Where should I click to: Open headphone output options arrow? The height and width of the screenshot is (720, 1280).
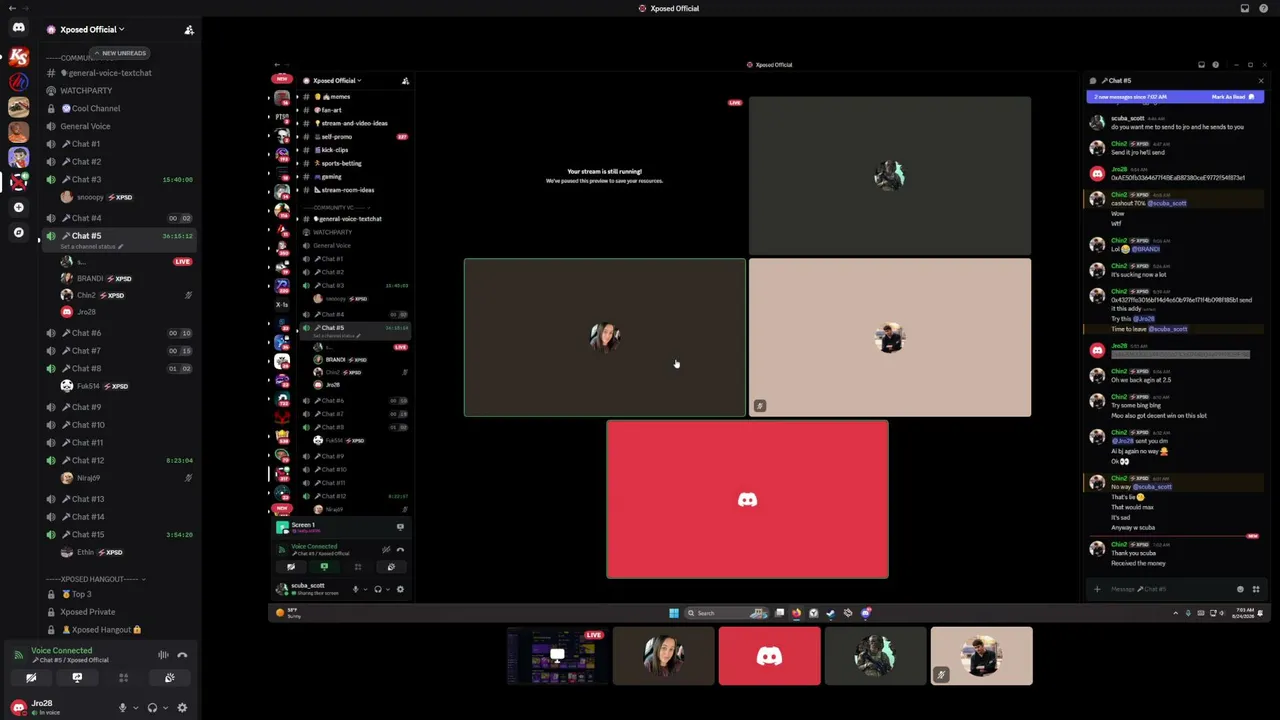click(x=165, y=708)
